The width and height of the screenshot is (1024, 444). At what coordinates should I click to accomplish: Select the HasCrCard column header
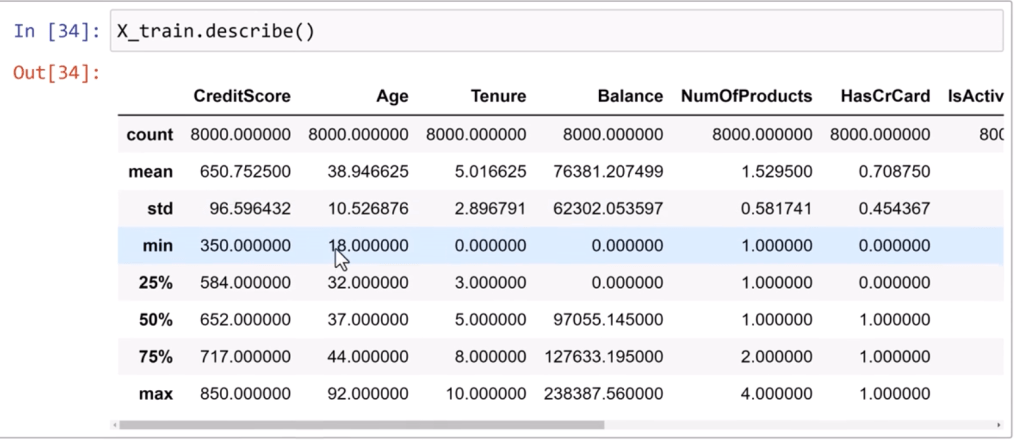pos(879,97)
